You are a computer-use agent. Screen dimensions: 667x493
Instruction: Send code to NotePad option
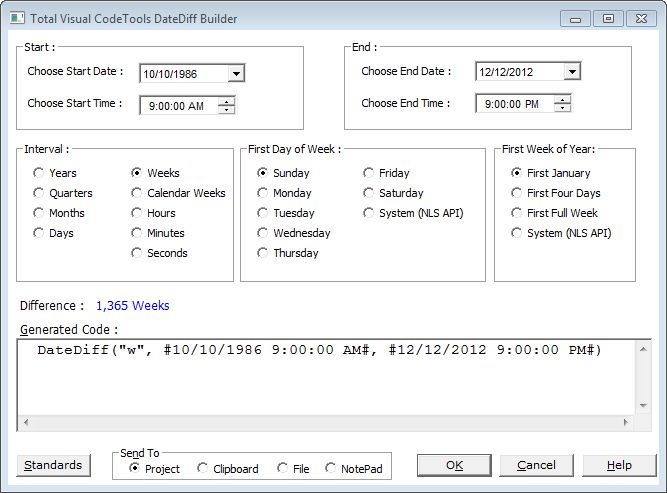pyautogui.click(x=353, y=469)
